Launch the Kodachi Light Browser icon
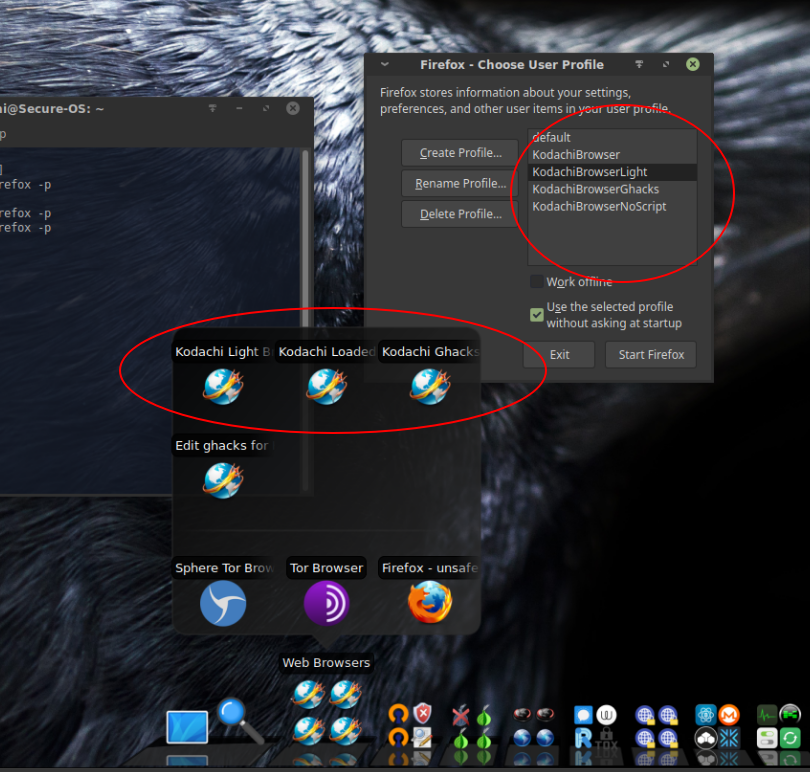The image size is (810, 772). (222, 385)
